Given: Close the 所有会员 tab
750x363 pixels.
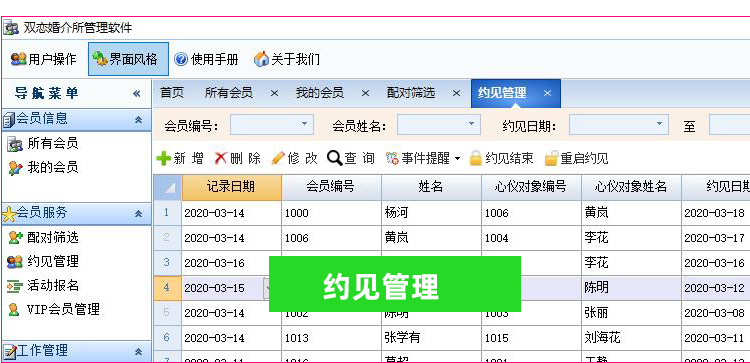Looking at the screenshot, I should [x=274, y=93].
